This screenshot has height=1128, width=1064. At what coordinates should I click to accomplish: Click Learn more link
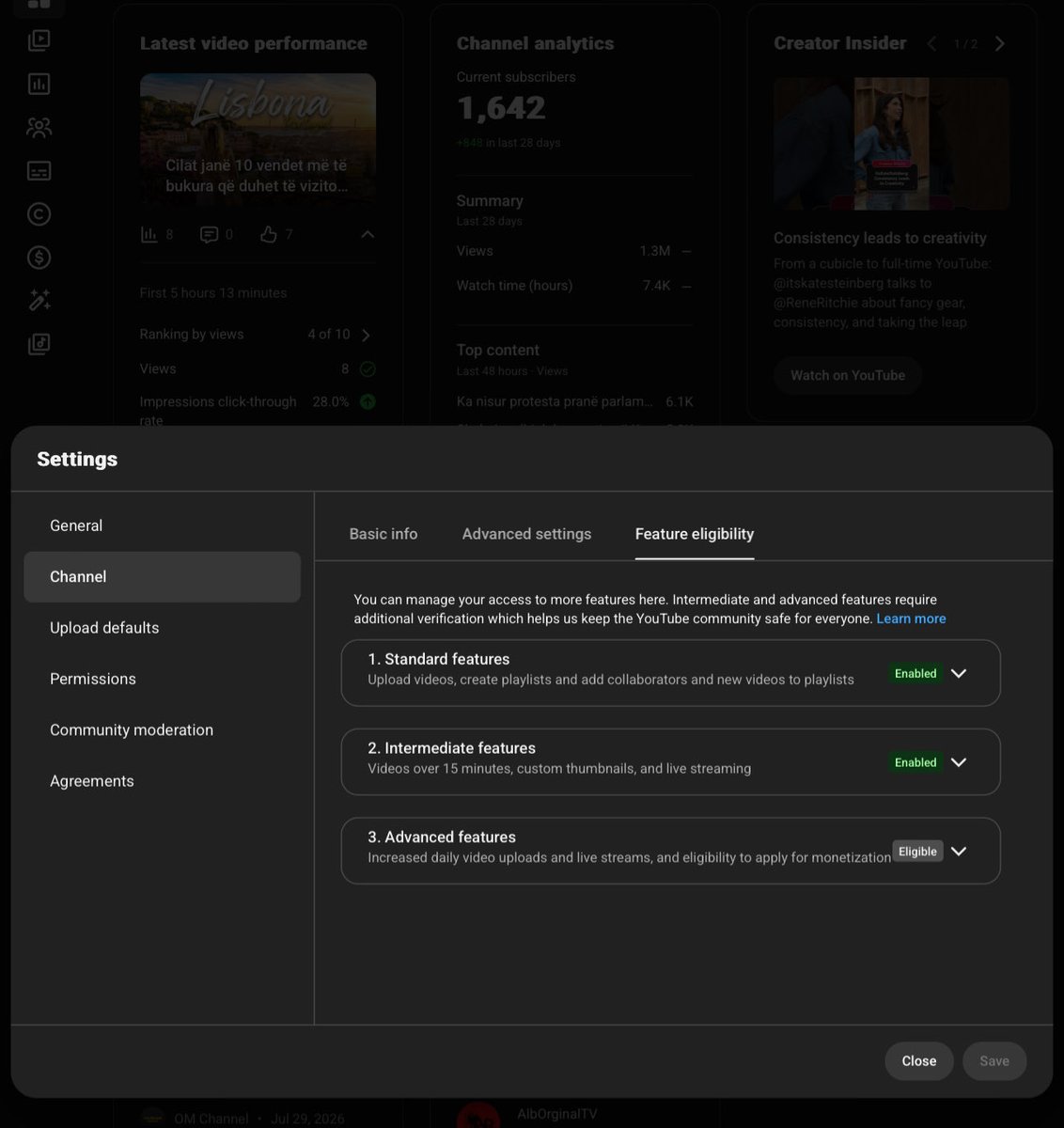click(911, 619)
